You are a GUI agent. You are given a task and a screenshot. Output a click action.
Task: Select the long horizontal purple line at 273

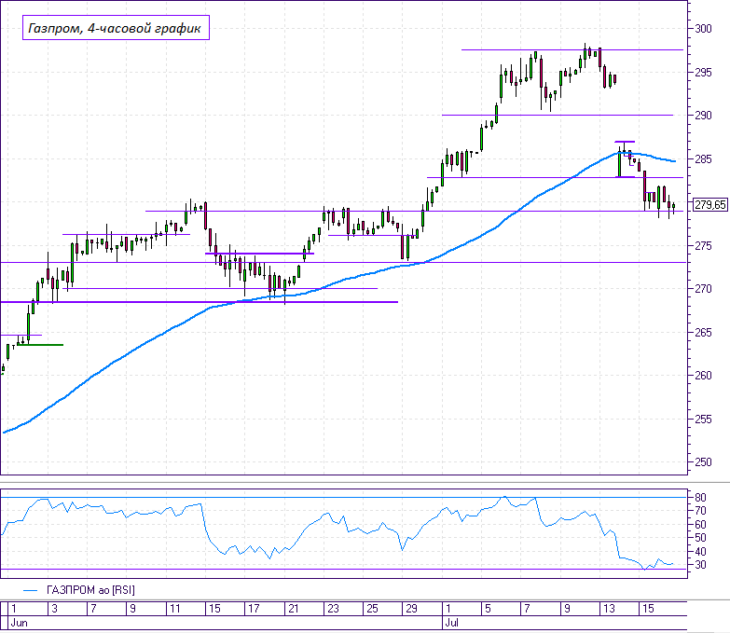[344, 263]
